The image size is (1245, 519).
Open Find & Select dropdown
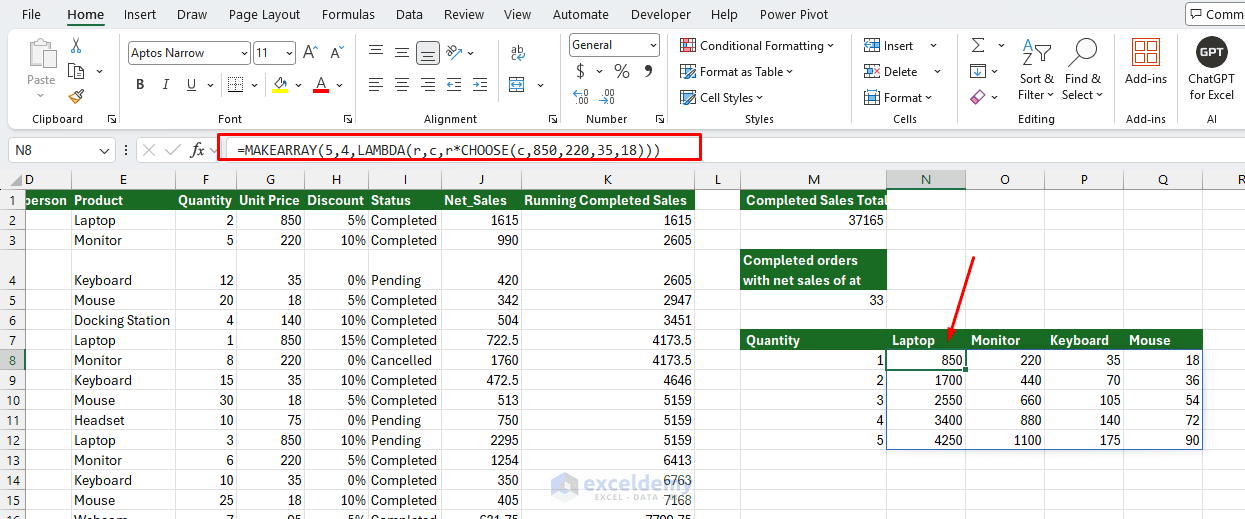coord(1083,71)
